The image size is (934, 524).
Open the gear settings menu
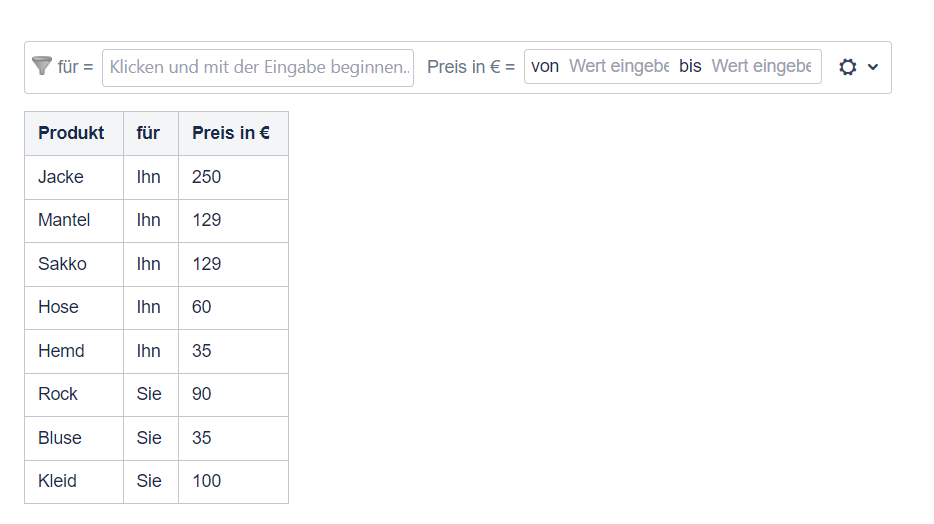tap(848, 67)
